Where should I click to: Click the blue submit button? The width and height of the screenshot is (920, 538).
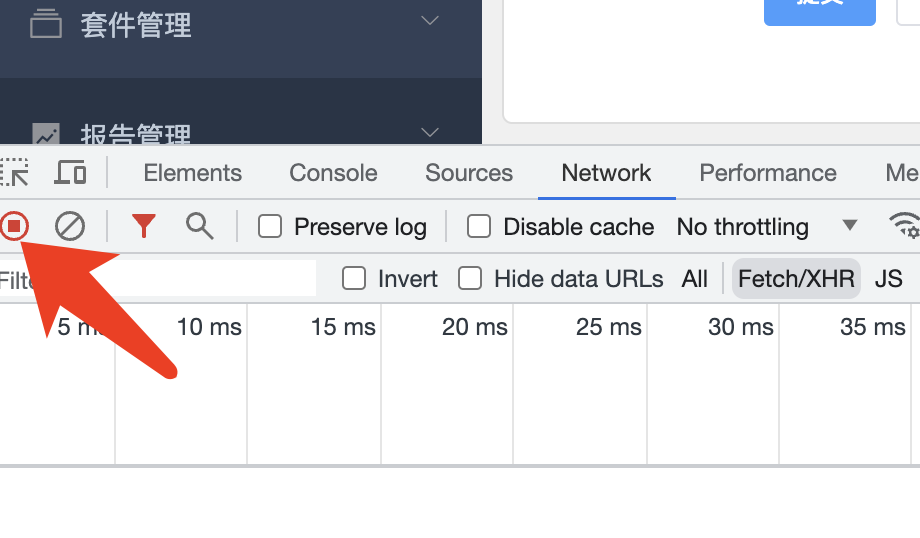coord(820,12)
